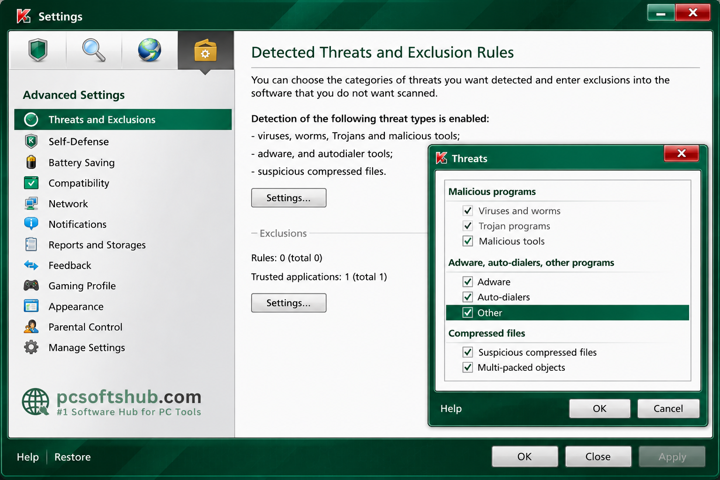Click OK in main Settings window

point(524,457)
